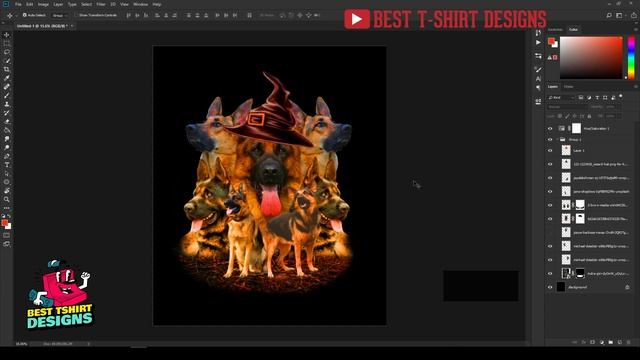The height and width of the screenshot is (360, 640).
Task: Hide the Hue/Saturation 1 layer
Action: (550, 129)
